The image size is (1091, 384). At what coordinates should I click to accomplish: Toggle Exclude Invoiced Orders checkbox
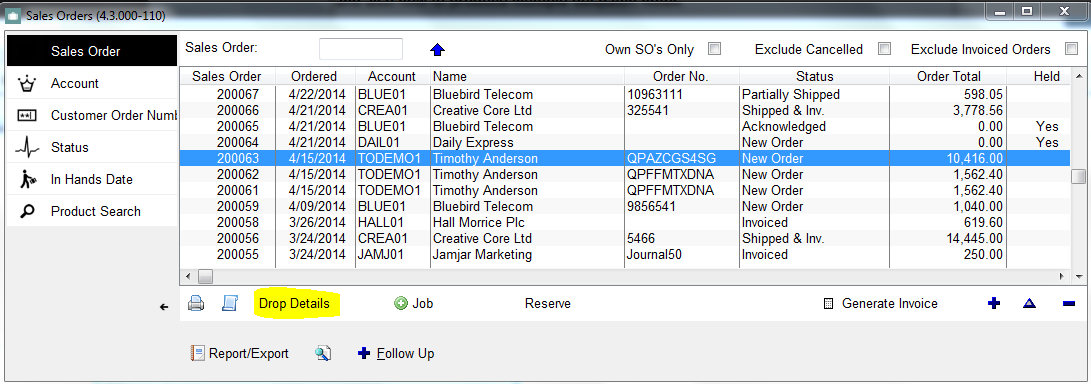[x=1071, y=49]
